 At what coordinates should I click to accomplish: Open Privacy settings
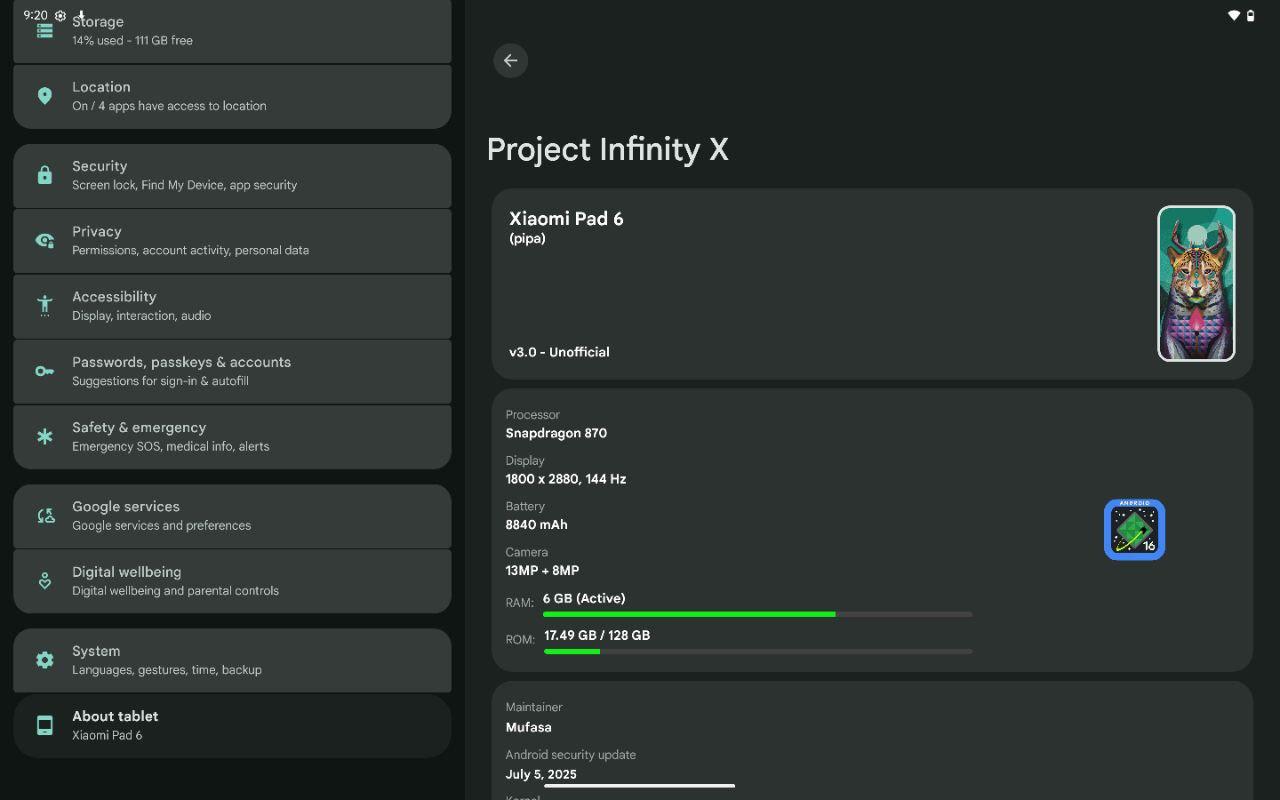[232, 241]
